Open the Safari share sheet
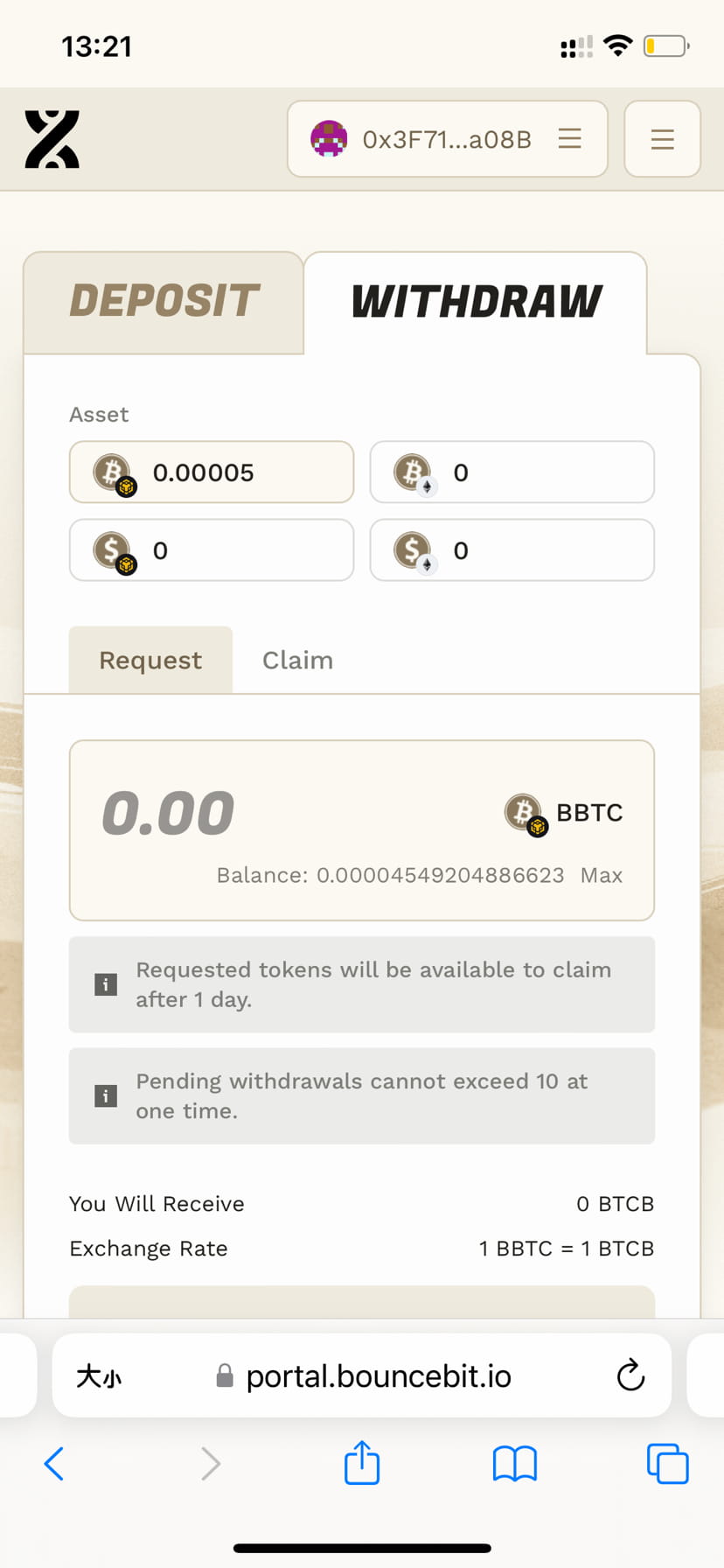The width and height of the screenshot is (724, 1568). tap(361, 1462)
